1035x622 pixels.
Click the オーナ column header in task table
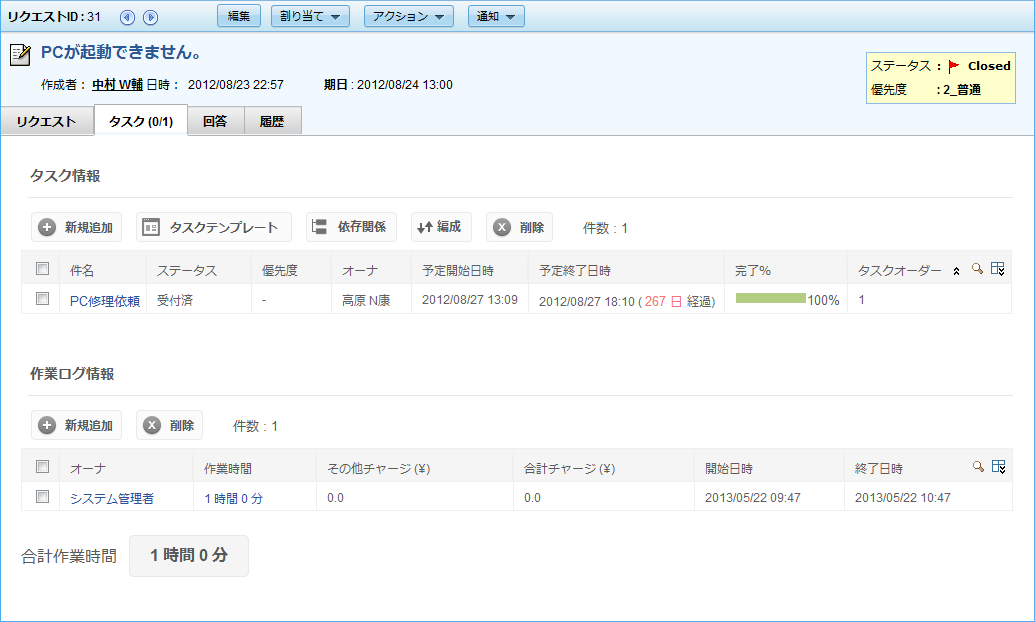point(360,271)
